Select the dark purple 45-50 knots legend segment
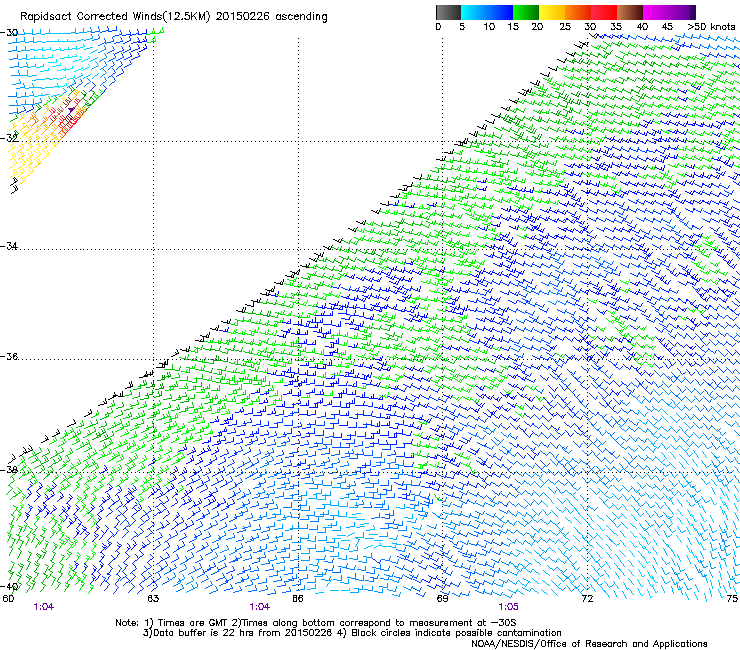 [x=682, y=12]
